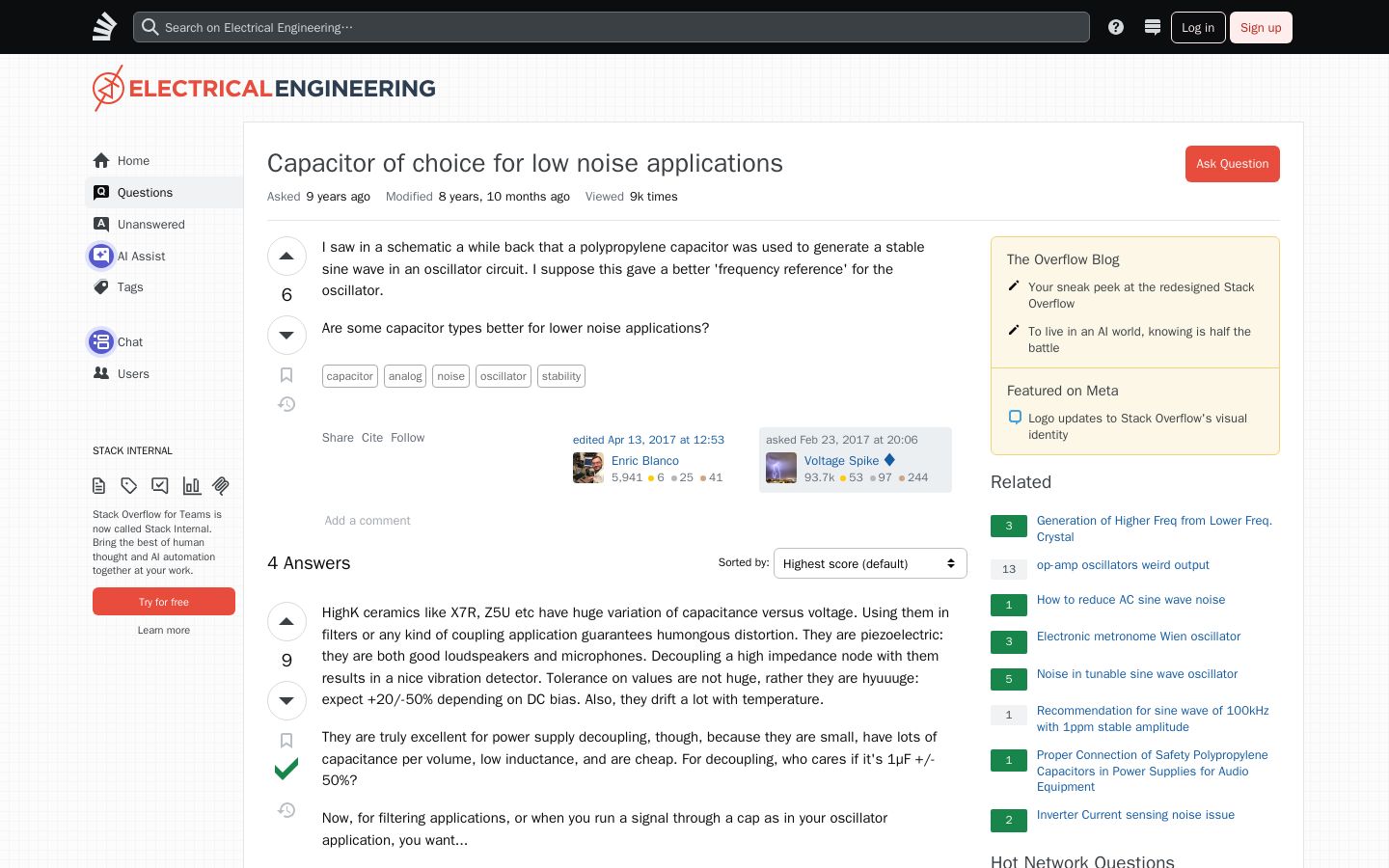Upvote the capacitor question

tap(286, 257)
